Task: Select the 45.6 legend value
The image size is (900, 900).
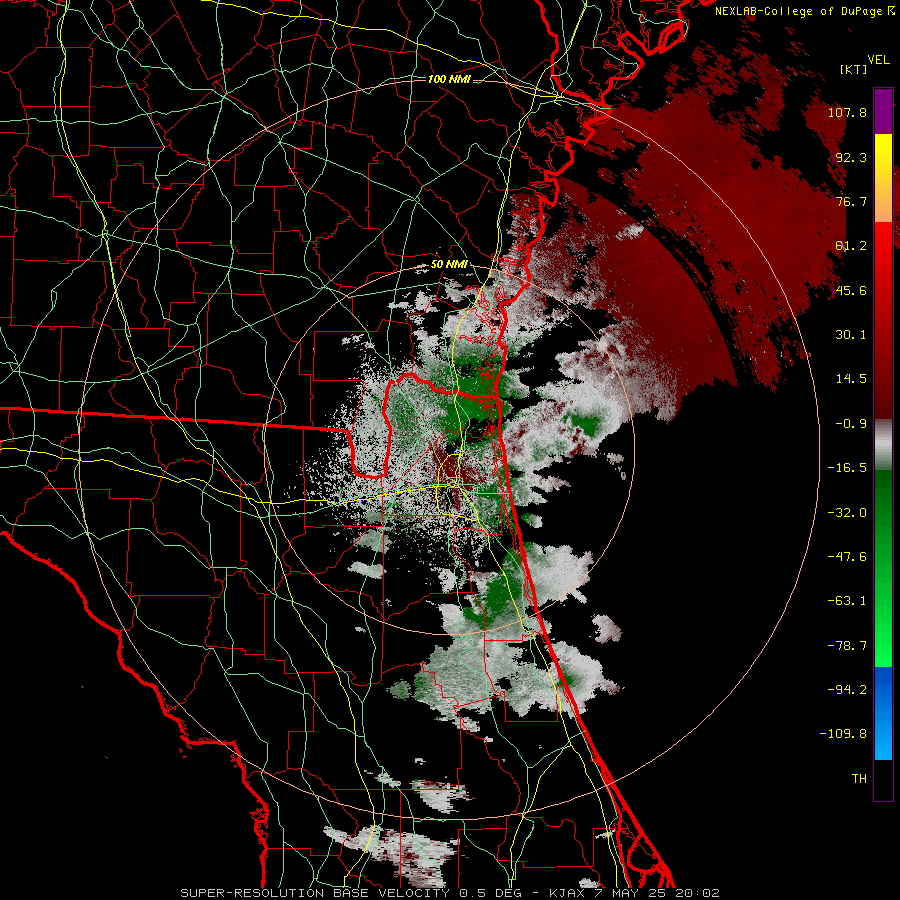Action: point(851,290)
